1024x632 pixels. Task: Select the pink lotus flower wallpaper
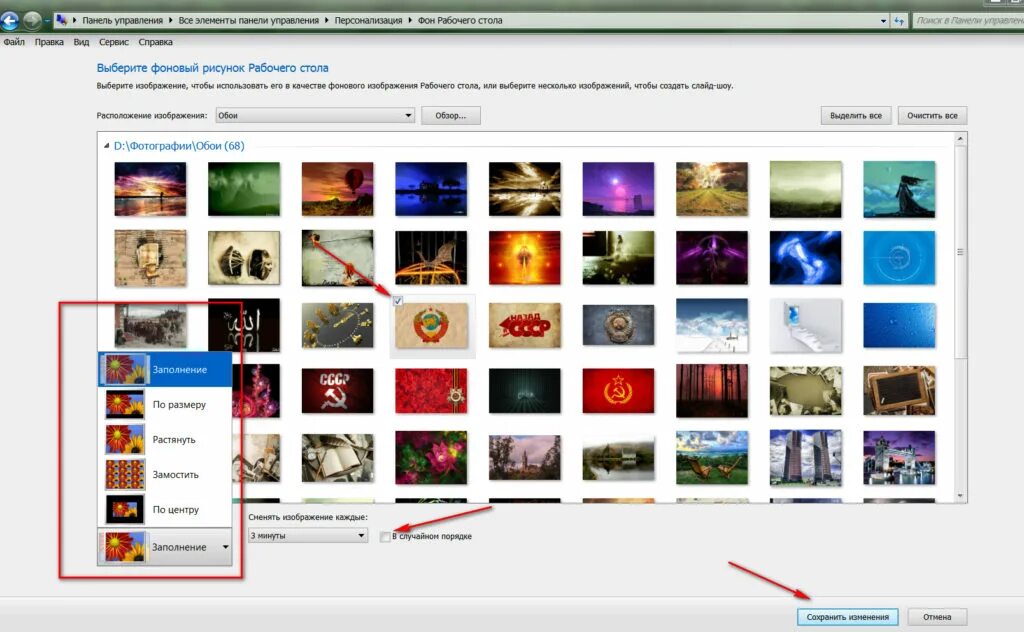coord(431,458)
